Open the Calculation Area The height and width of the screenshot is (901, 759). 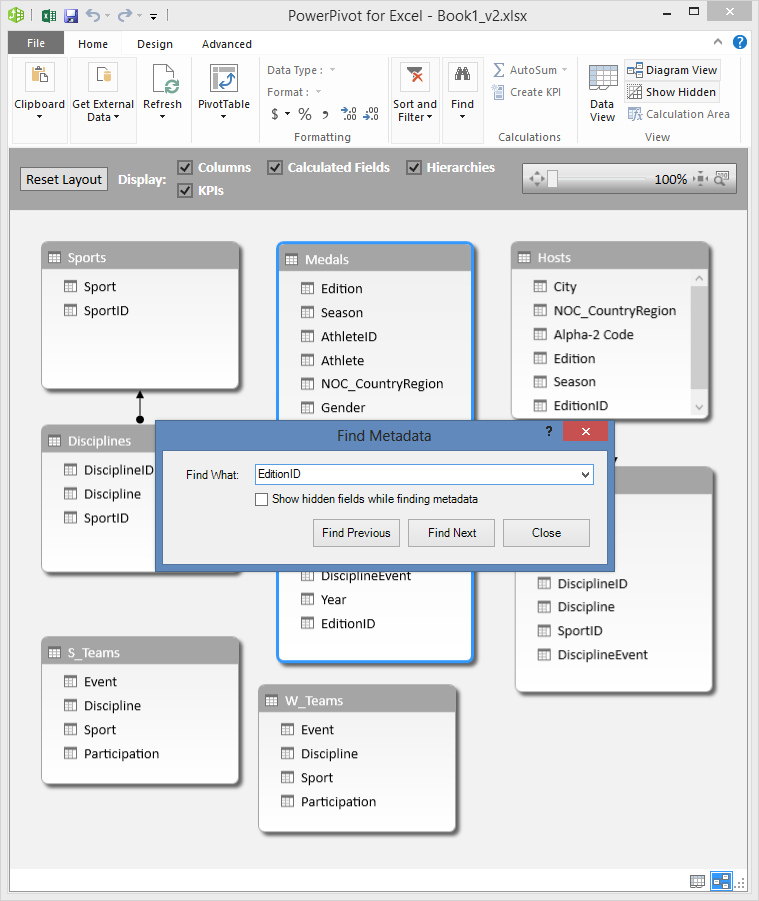click(x=679, y=114)
